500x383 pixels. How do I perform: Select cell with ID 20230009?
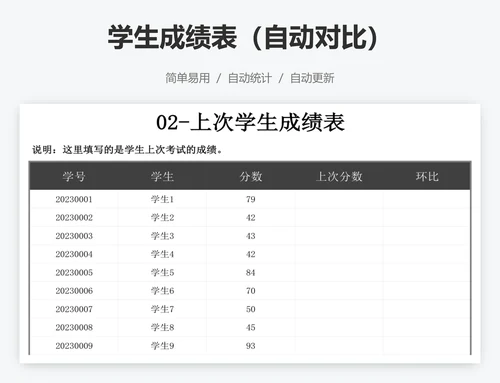point(74,346)
